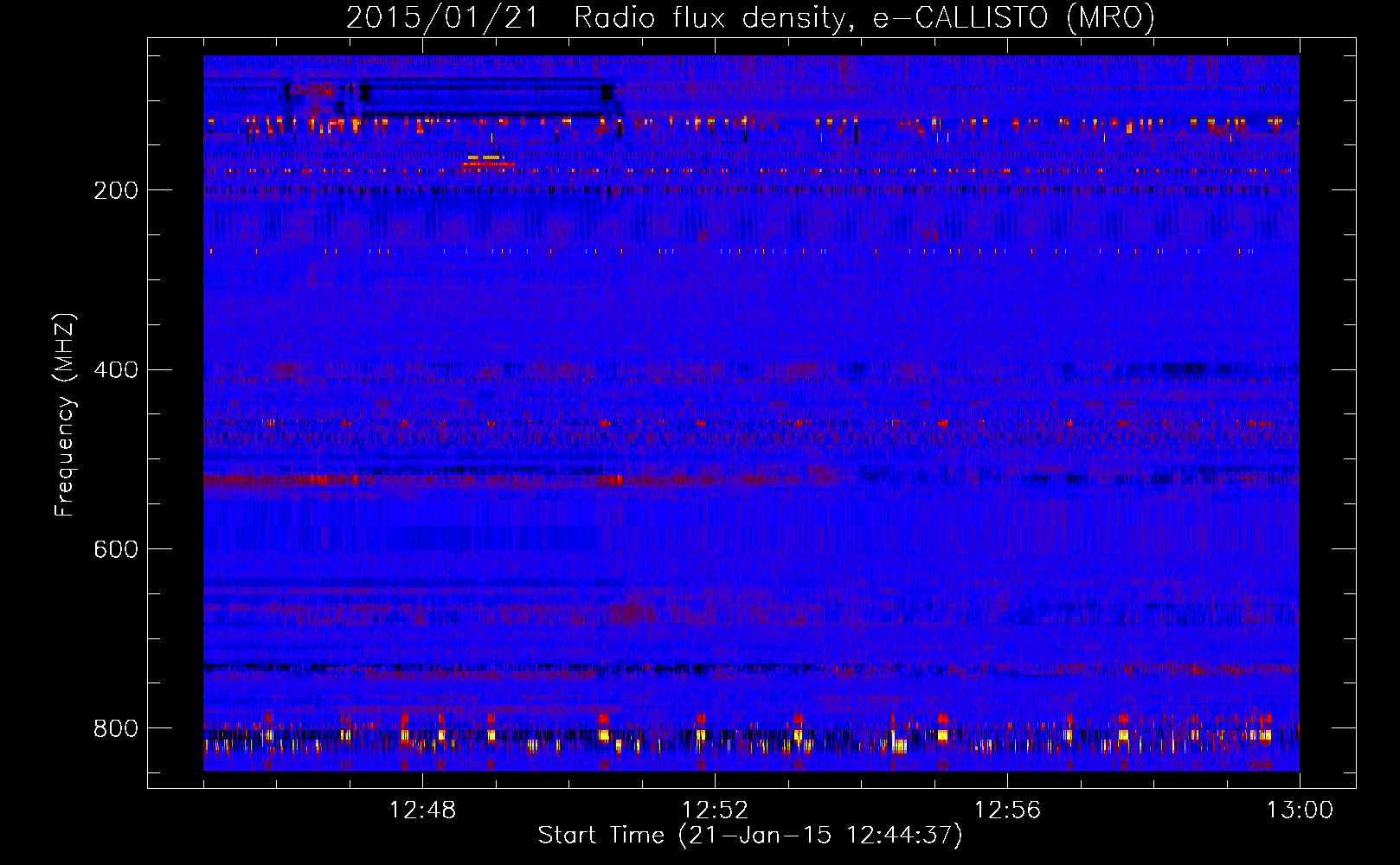
Task: Click the 'Start Time (21-Jan-15 12:44:37)' label
Action: coord(750,836)
